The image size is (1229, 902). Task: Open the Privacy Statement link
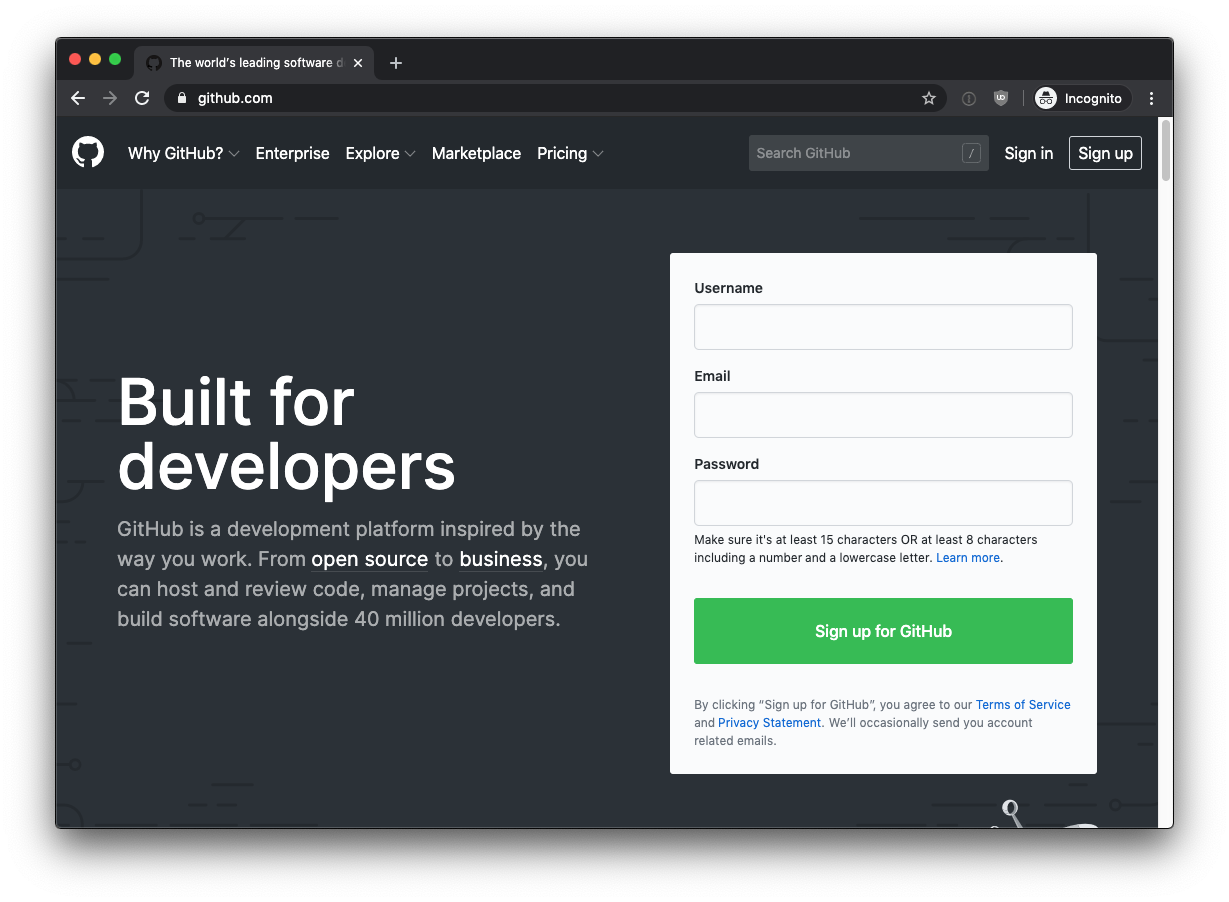769,723
